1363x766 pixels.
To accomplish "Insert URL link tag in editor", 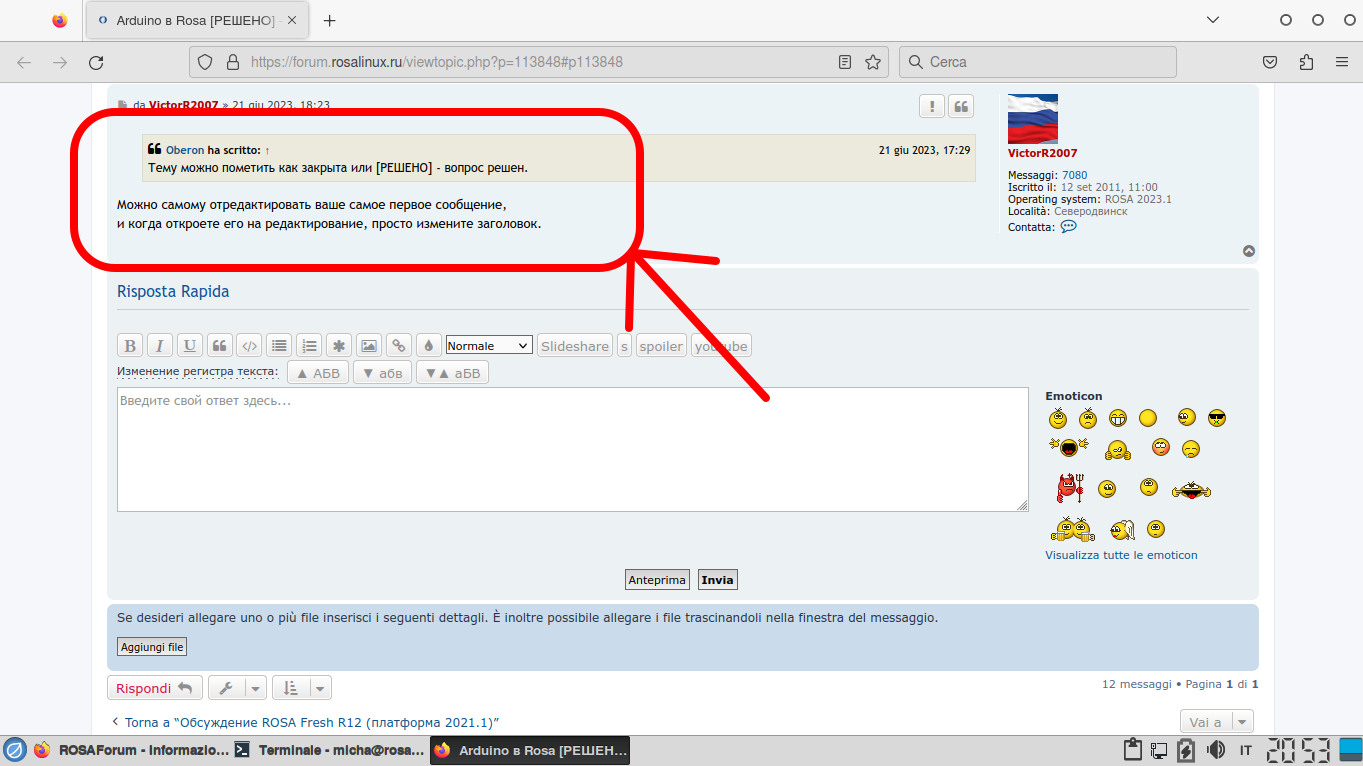I will 399,346.
